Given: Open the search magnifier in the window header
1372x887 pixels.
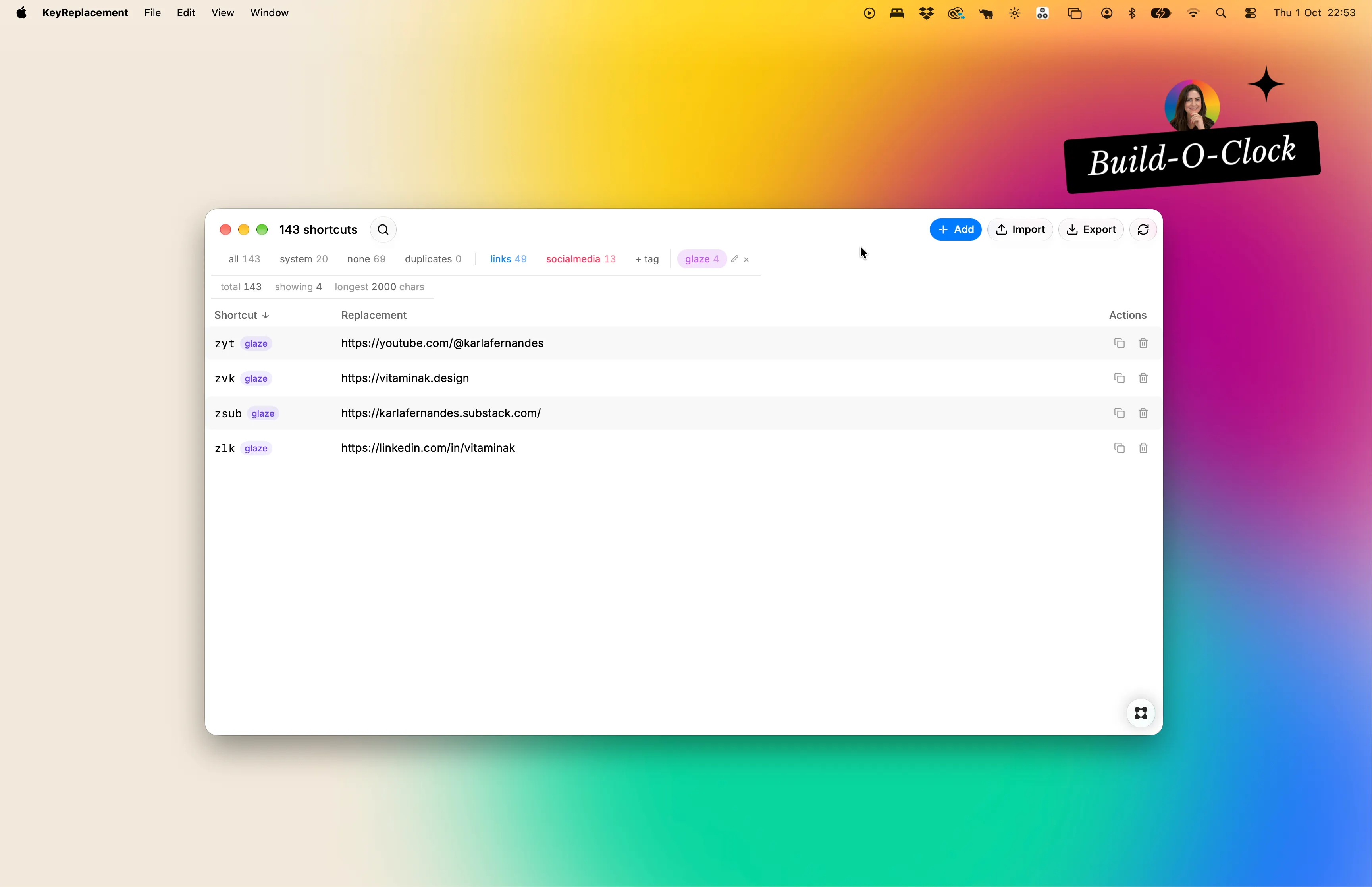Looking at the screenshot, I should coord(383,230).
